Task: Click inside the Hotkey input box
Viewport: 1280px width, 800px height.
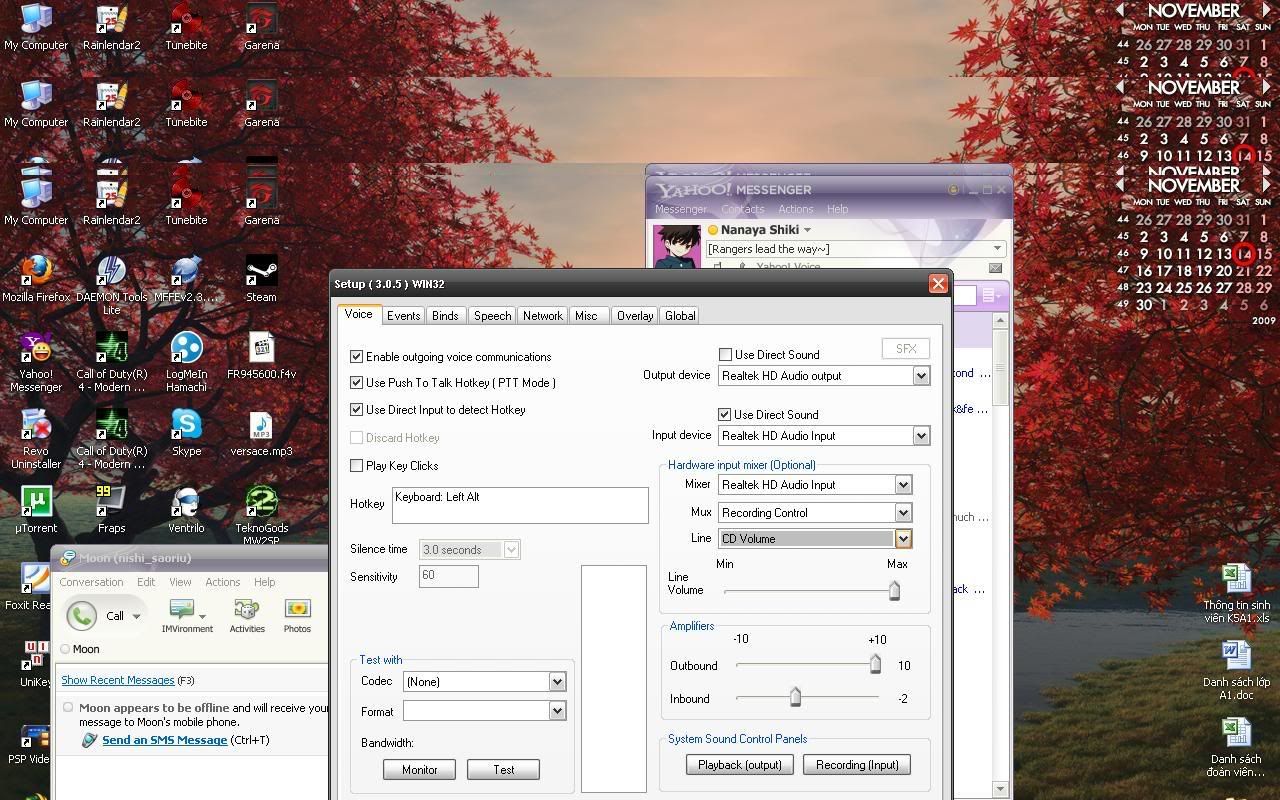Action: (x=520, y=505)
